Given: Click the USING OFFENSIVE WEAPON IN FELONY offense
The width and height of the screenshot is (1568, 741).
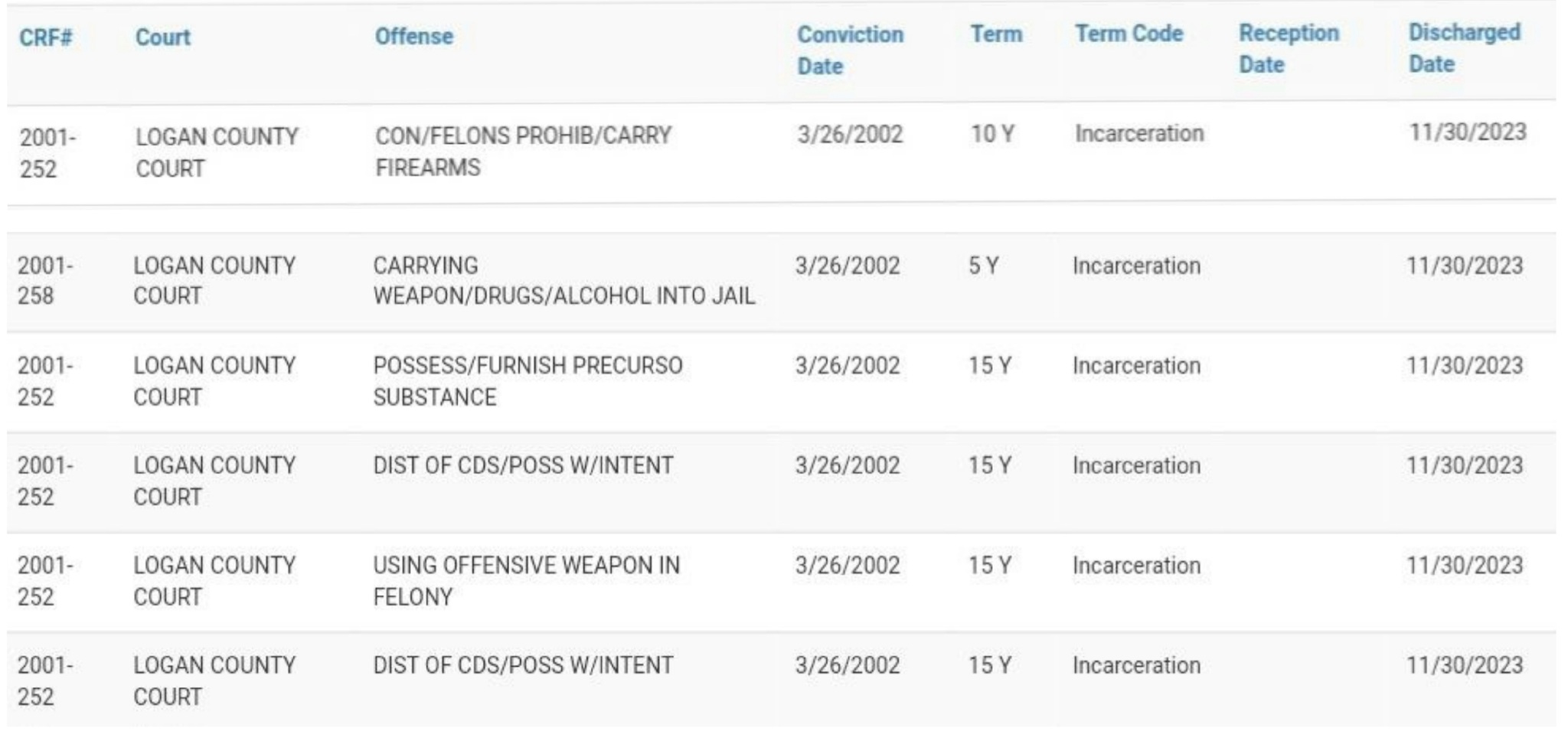Looking at the screenshot, I should (526, 581).
